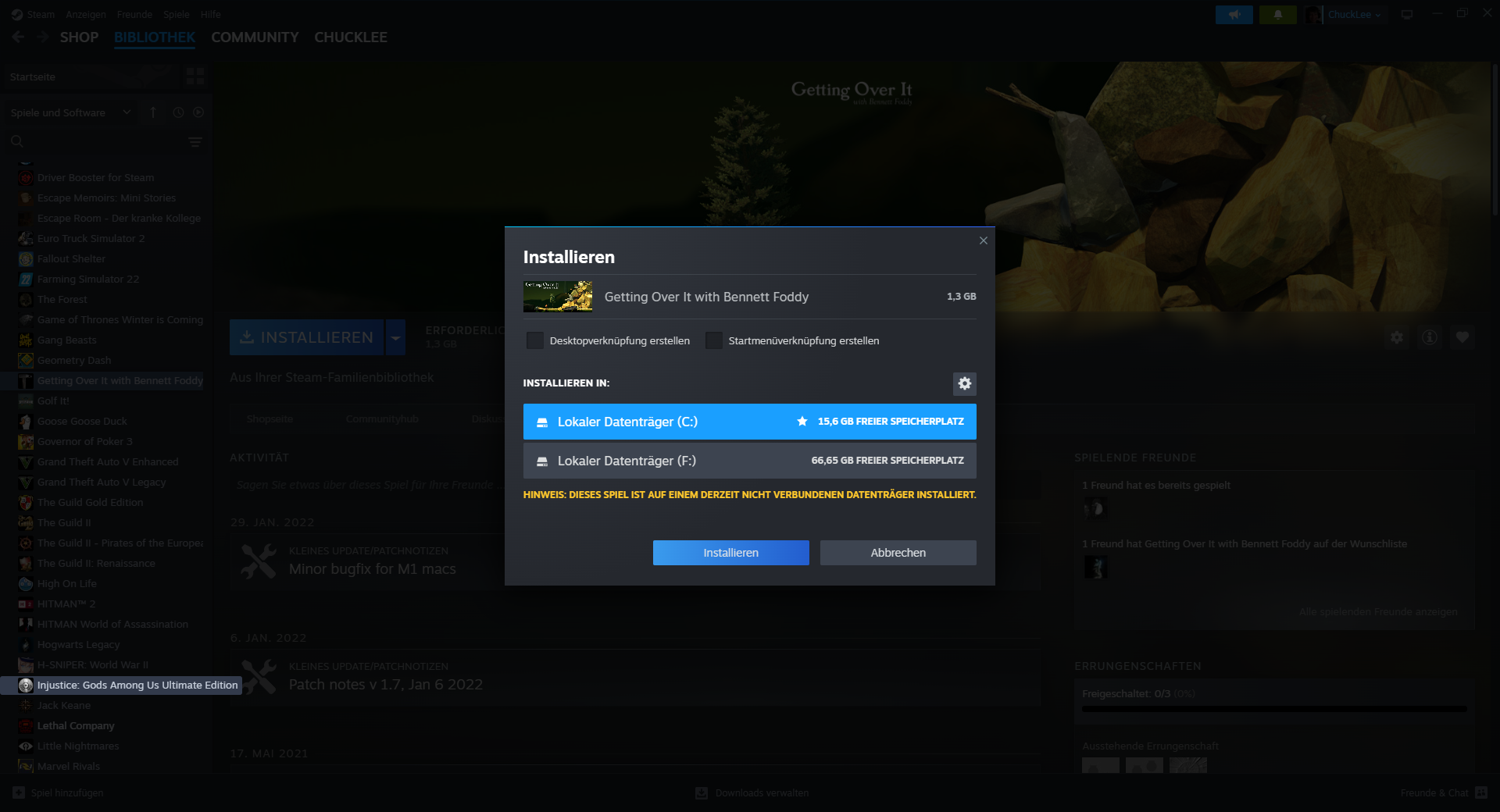Open game settings gear on game page
Screen dimensions: 1500x812
tap(1397, 337)
